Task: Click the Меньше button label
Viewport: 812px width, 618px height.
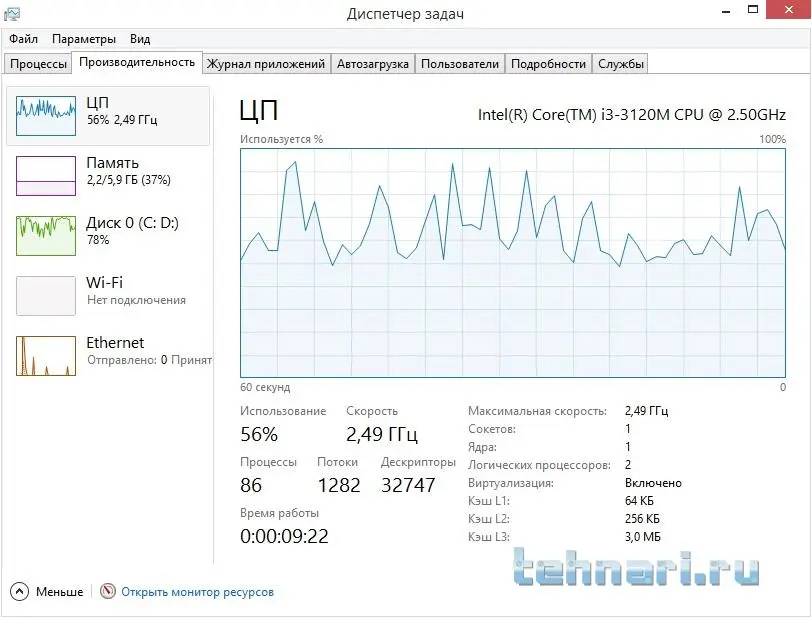Action: click(59, 592)
